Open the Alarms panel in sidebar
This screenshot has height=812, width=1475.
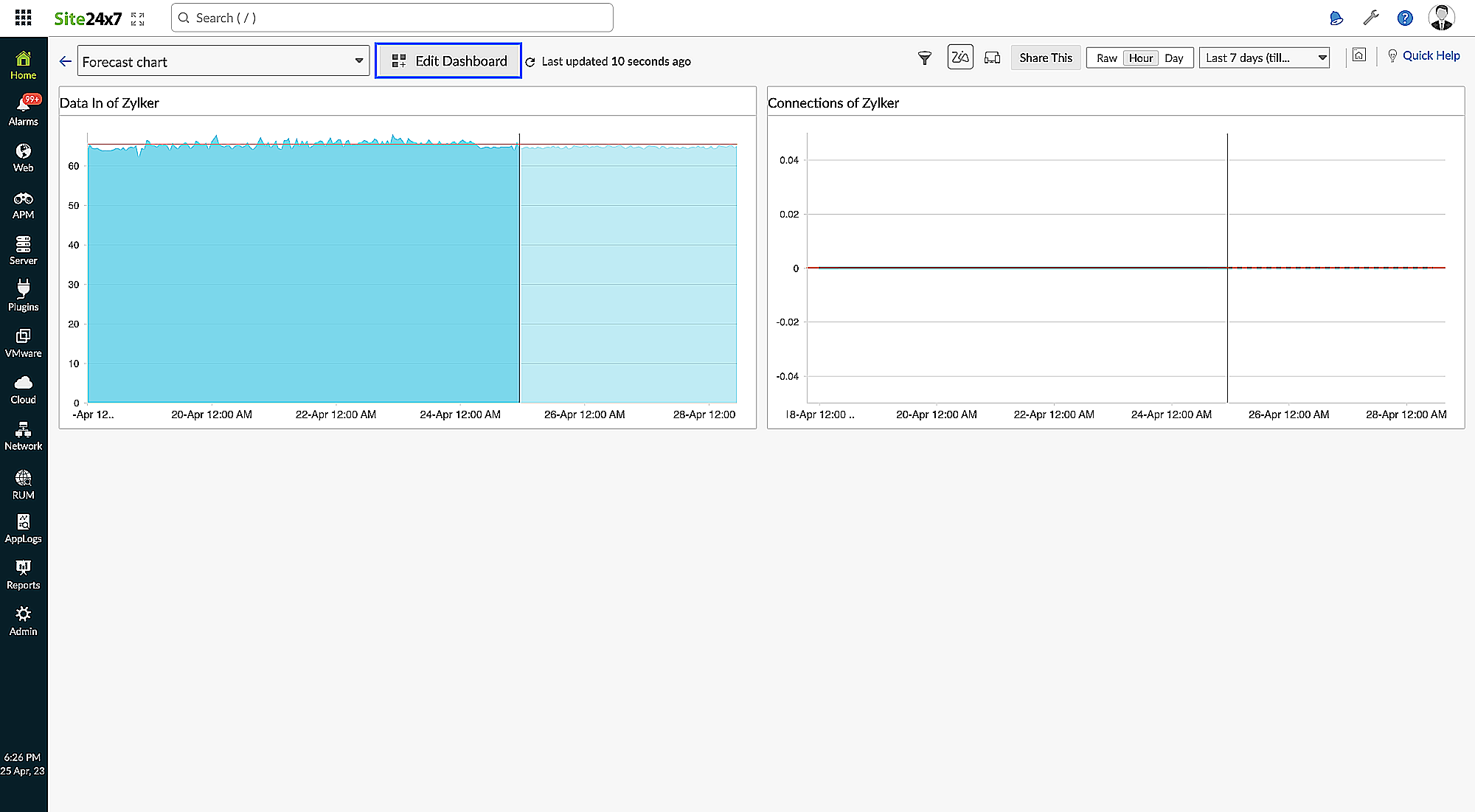click(x=23, y=111)
